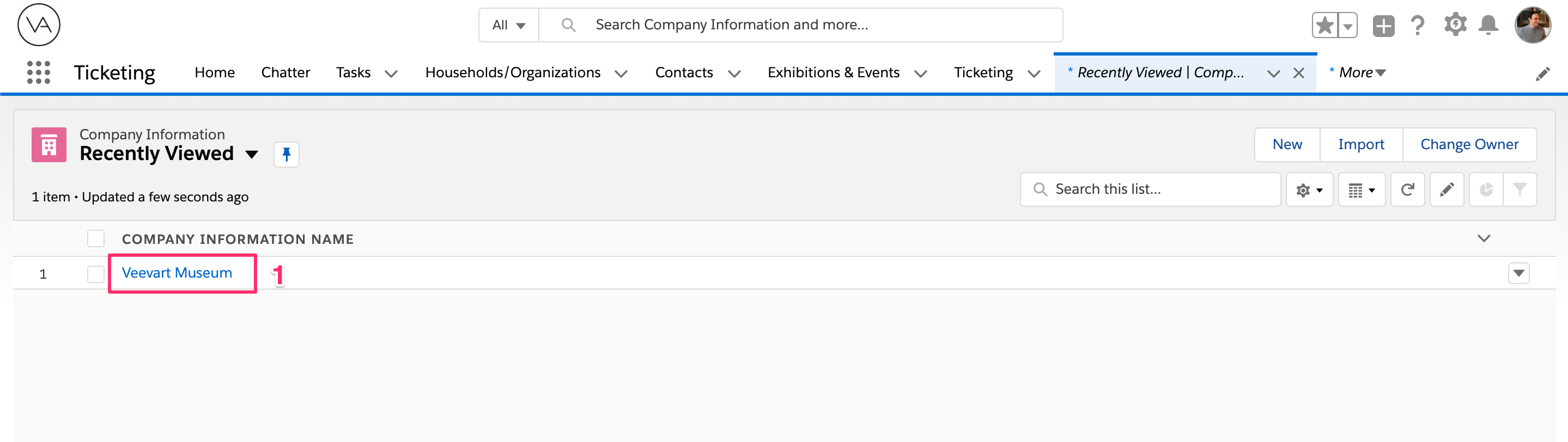Screen dimensions: 1568x442
Task: Click the notifications bell icon
Action: tap(1489, 24)
